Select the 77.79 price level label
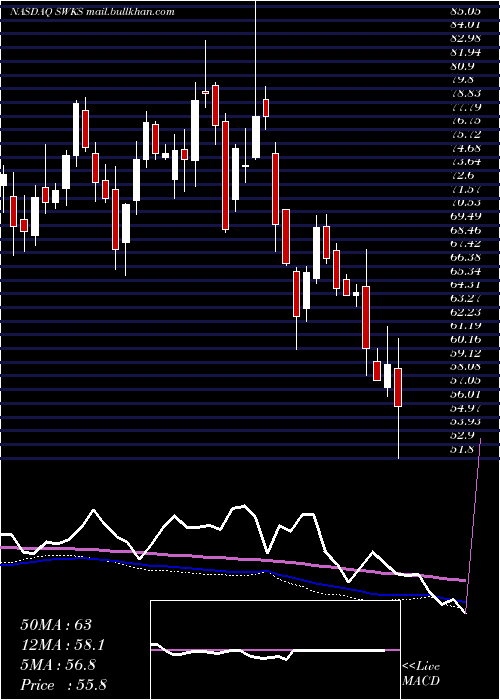 pos(466,108)
